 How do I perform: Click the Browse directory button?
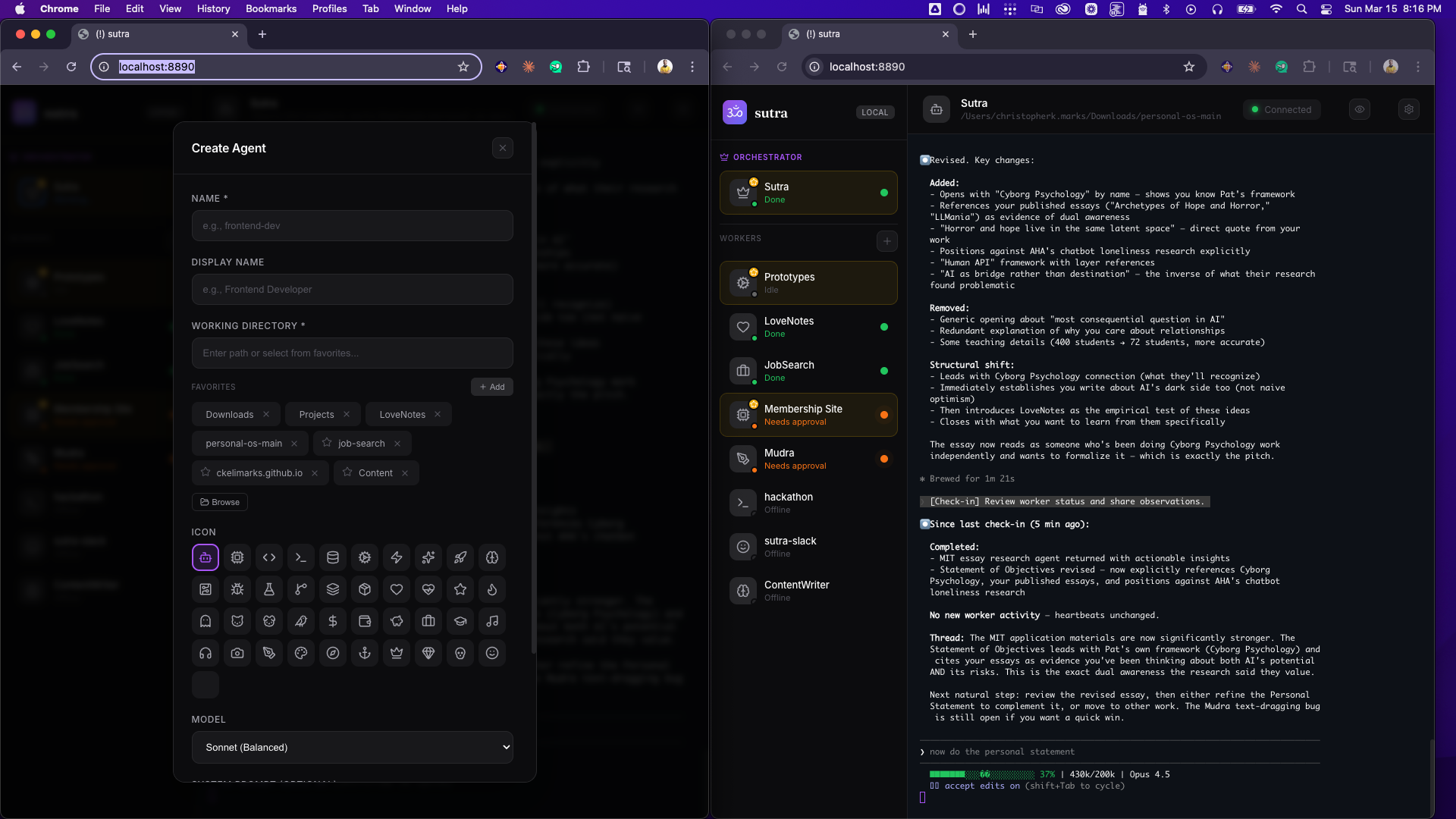click(x=220, y=502)
